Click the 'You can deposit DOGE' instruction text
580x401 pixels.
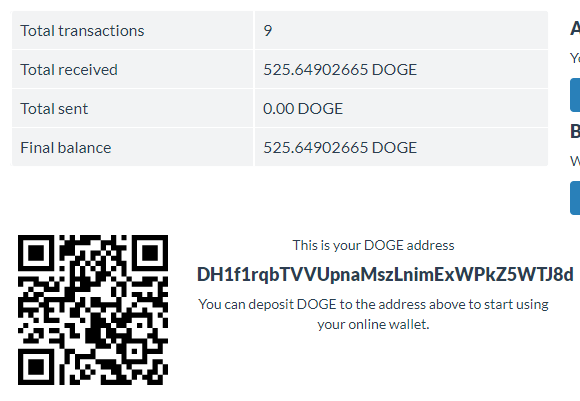coord(373,304)
